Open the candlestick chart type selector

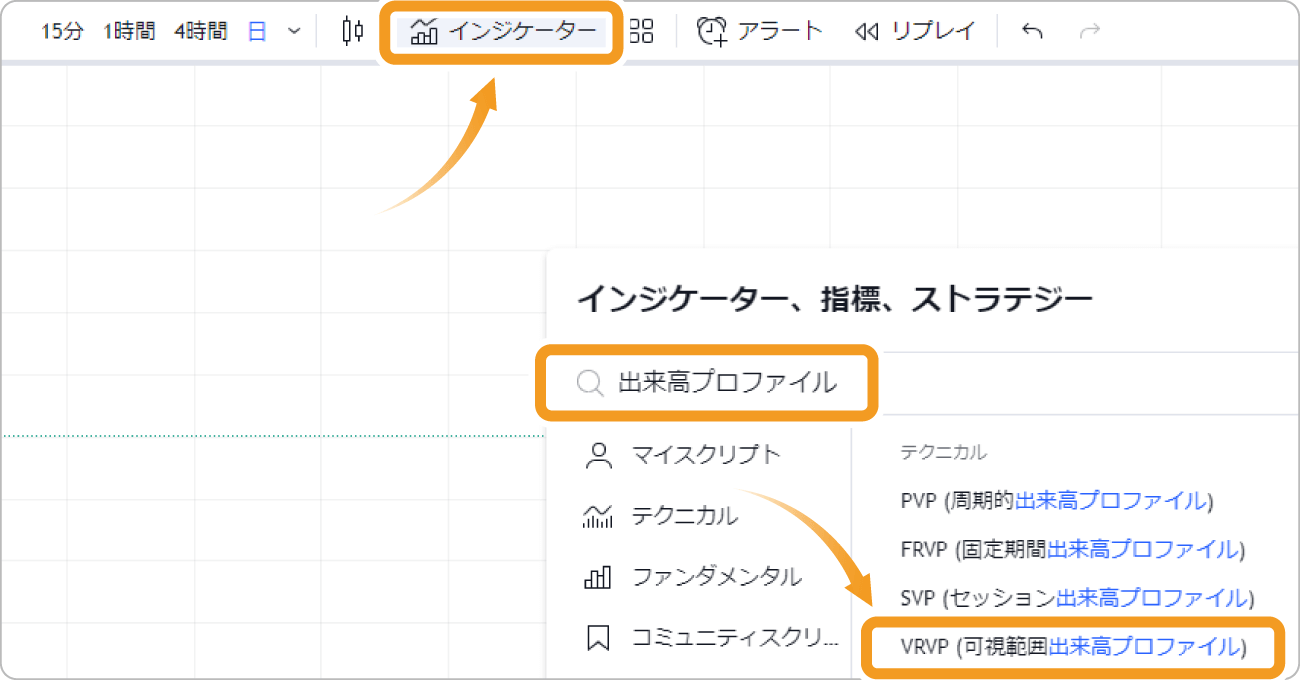[x=352, y=31]
